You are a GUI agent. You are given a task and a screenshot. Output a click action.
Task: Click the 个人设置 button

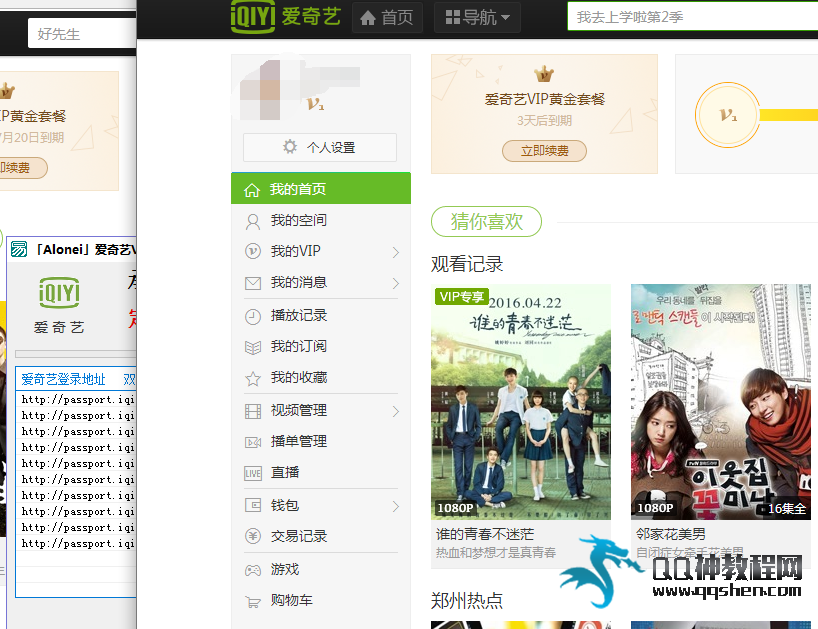click(320, 148)
